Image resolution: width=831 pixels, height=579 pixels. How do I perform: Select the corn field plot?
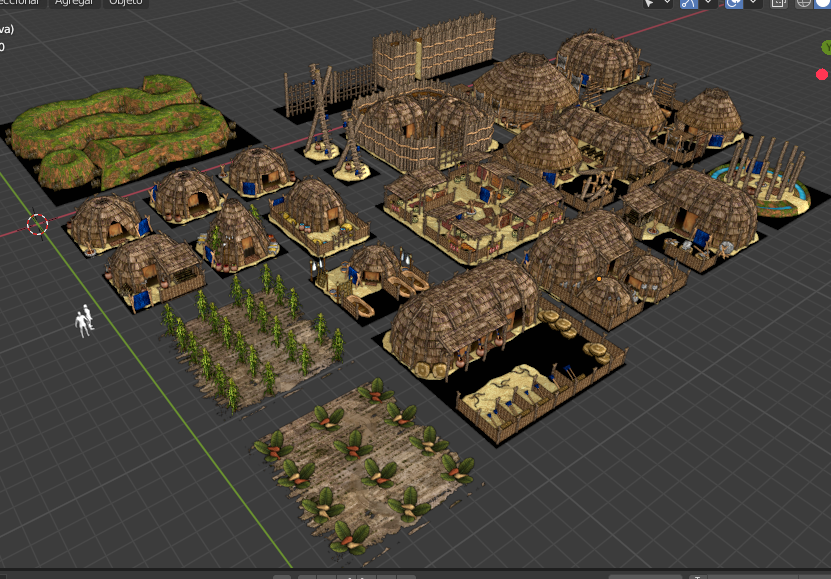coord(250,335)
